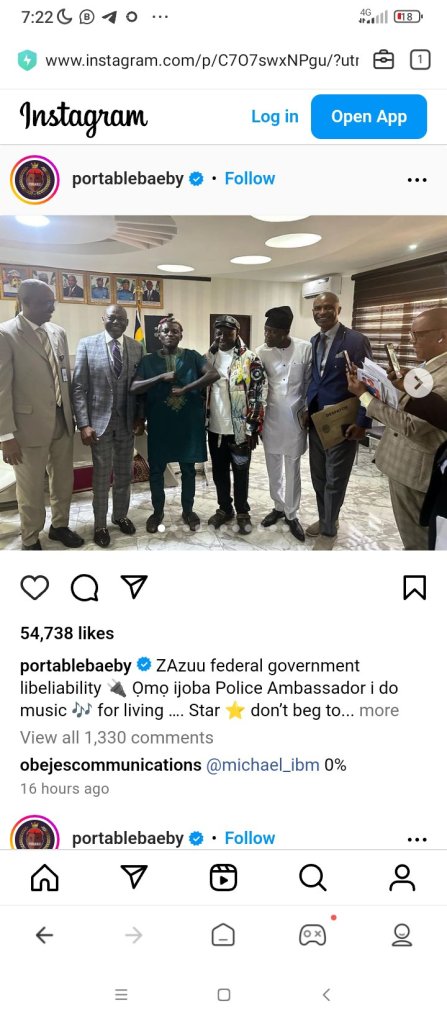The width and height of the screenshot is (447, 1024).
Task: Open browser tab switcher showing 1
Action: point(420,61)
